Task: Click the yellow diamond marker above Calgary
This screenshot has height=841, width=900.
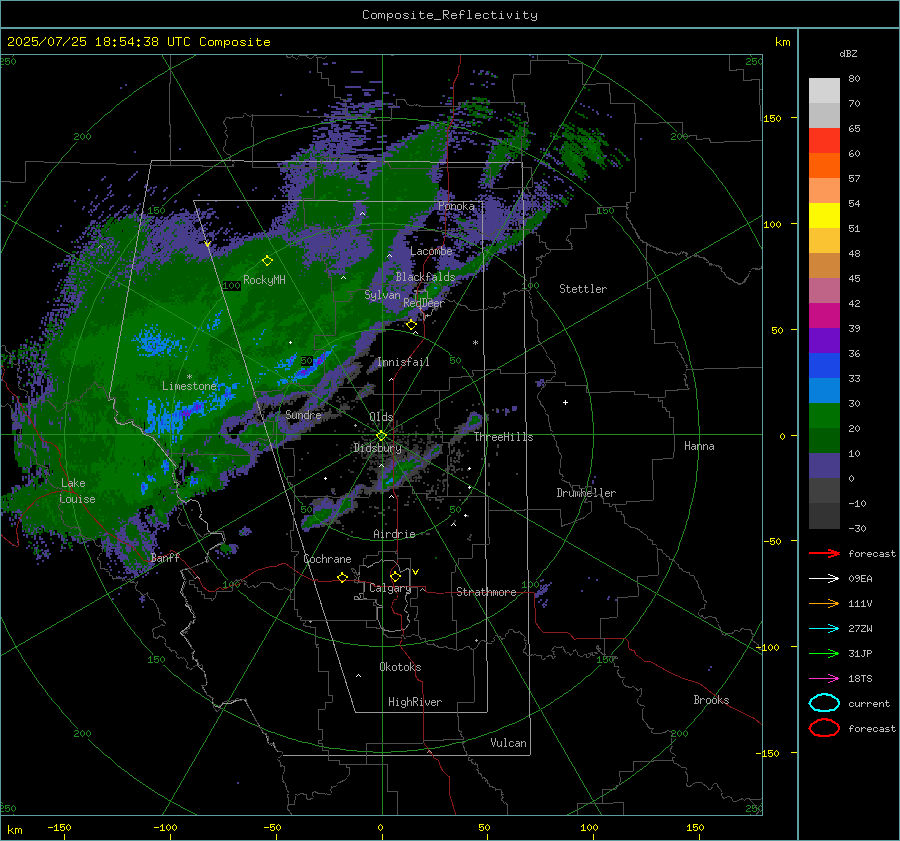Action: coord(395,576)
